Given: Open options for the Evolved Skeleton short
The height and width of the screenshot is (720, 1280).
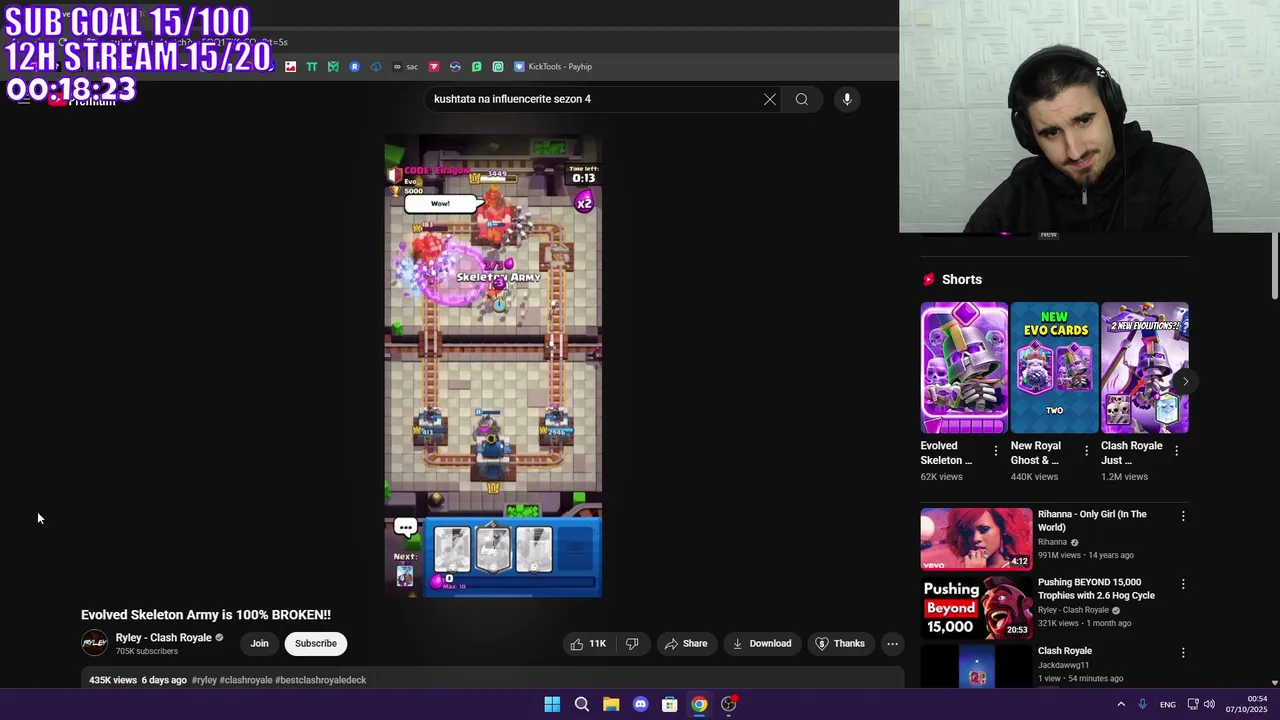Looking at the screenshot, I should click(x=995, y=451).
